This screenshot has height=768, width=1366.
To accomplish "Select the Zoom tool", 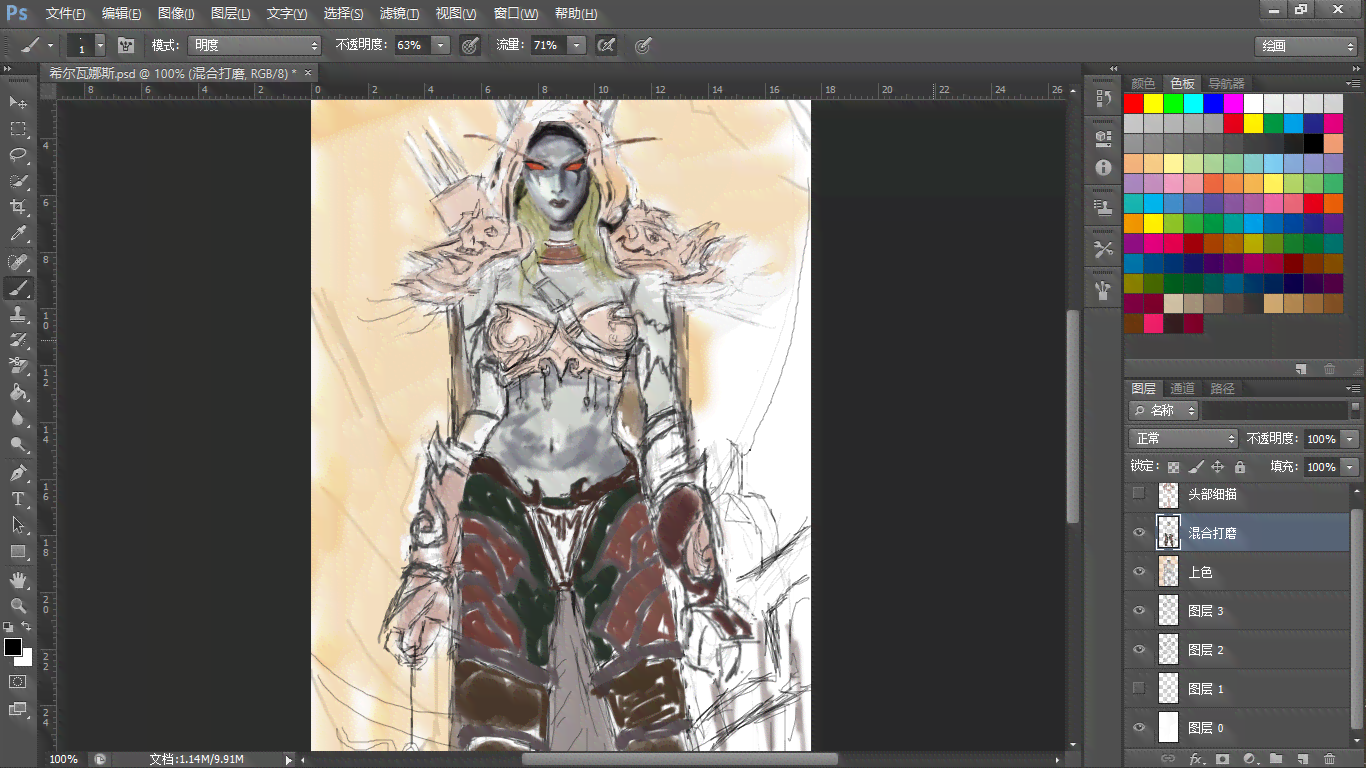I will (x=18, y=606).
